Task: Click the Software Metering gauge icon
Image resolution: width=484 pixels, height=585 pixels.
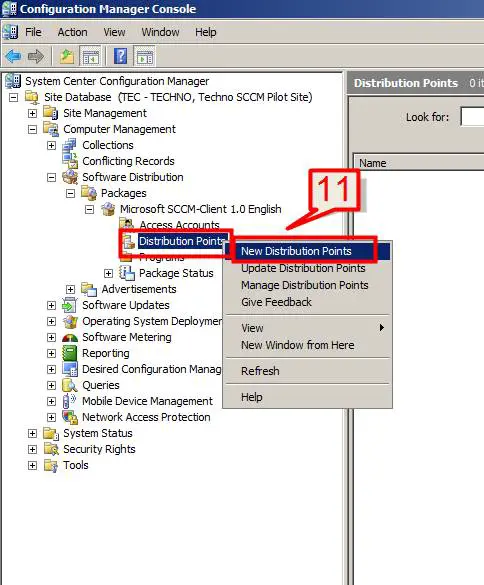Action: tap(70, 337)
